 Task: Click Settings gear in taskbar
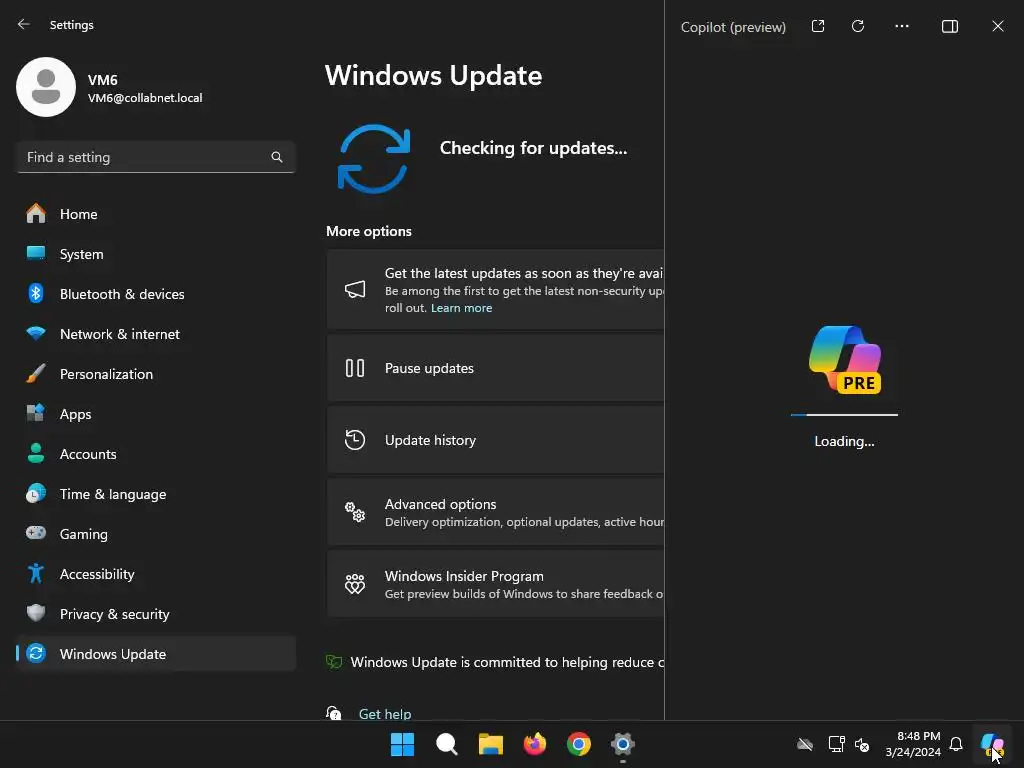(623, 744)
